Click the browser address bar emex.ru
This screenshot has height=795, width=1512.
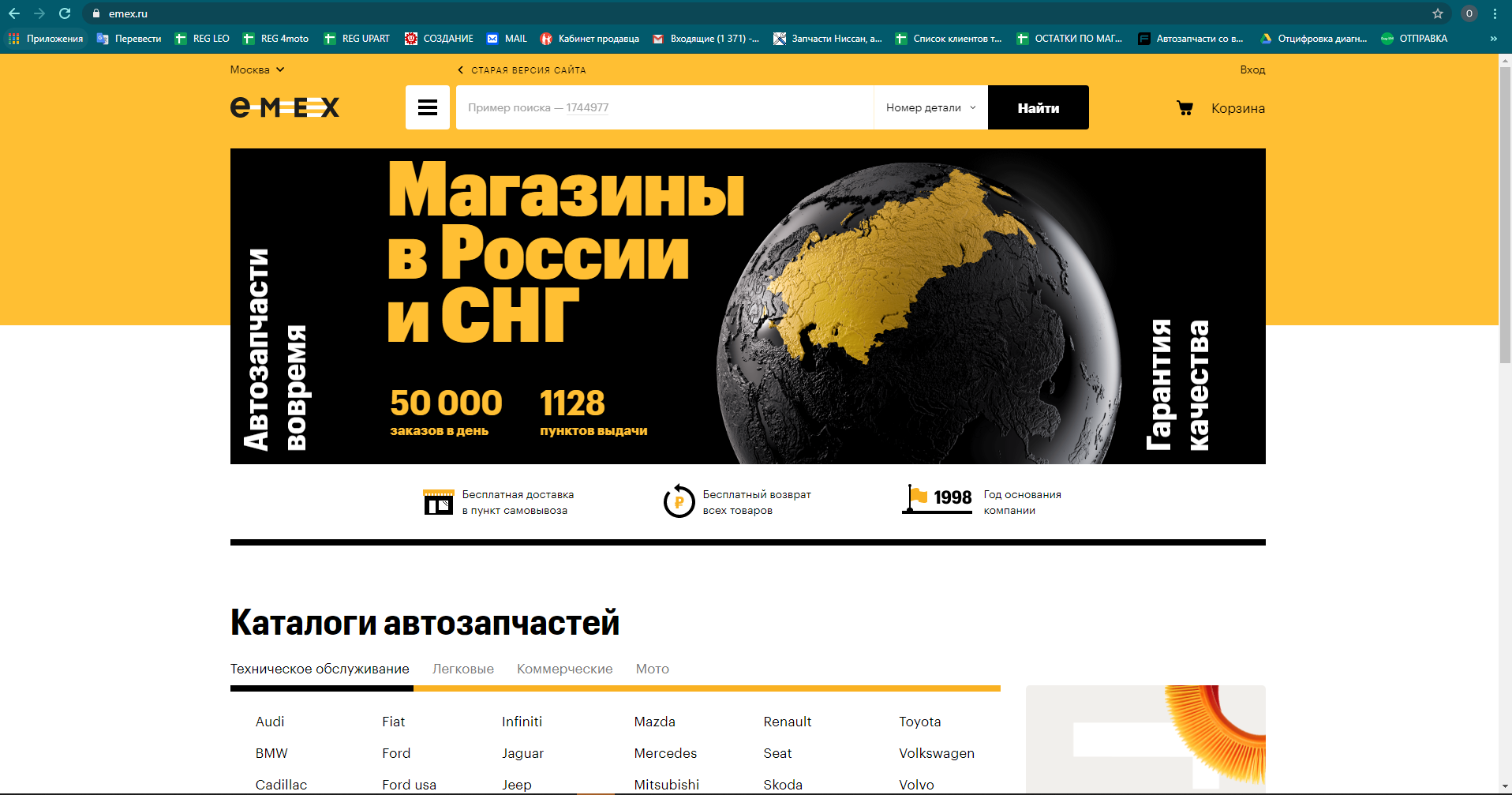click(128, 13)
